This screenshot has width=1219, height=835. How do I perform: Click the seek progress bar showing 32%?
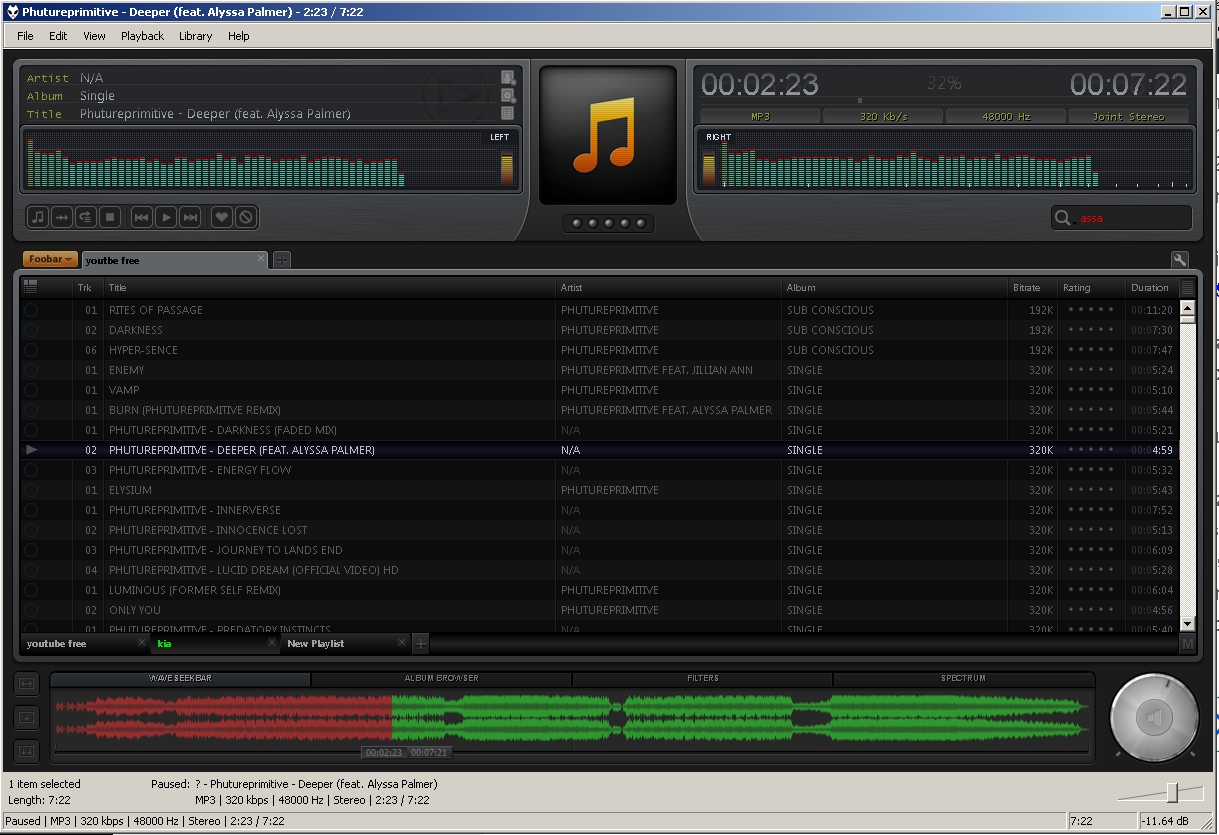point(944,100)
